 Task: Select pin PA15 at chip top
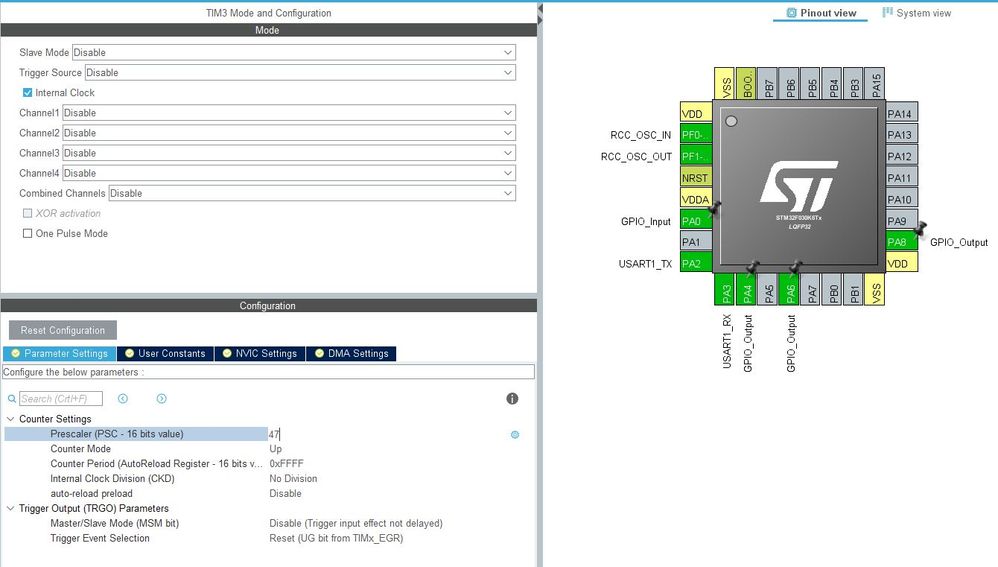pyautogui.click(x=875, y=83)
